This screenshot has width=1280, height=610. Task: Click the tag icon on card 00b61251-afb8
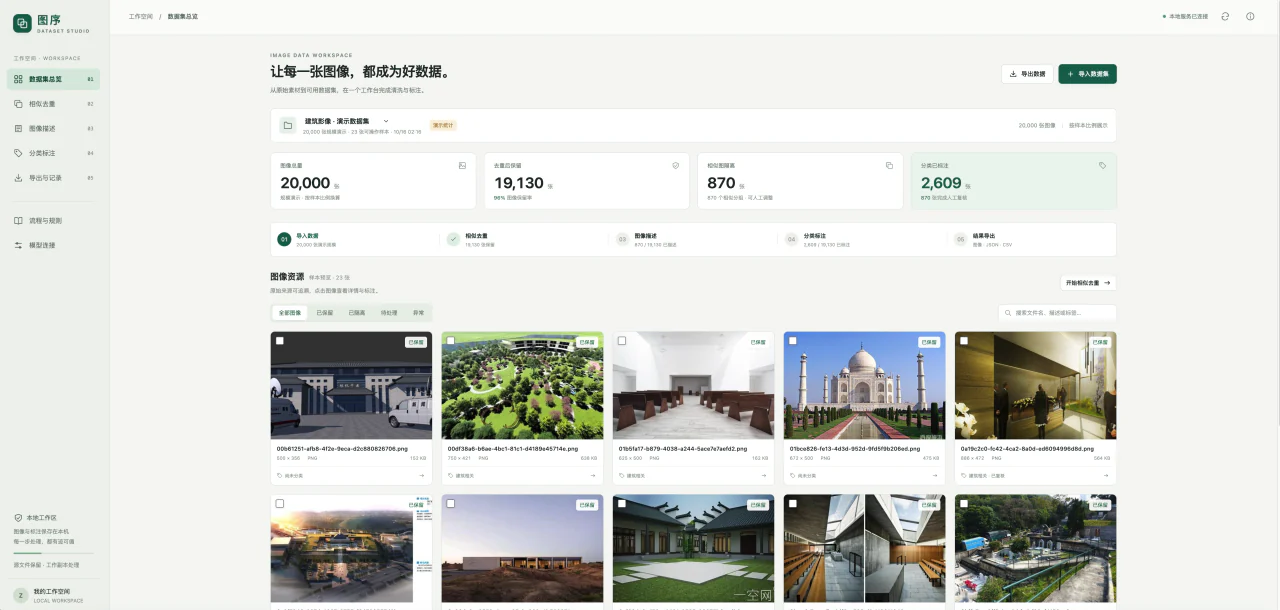(280, 476)
